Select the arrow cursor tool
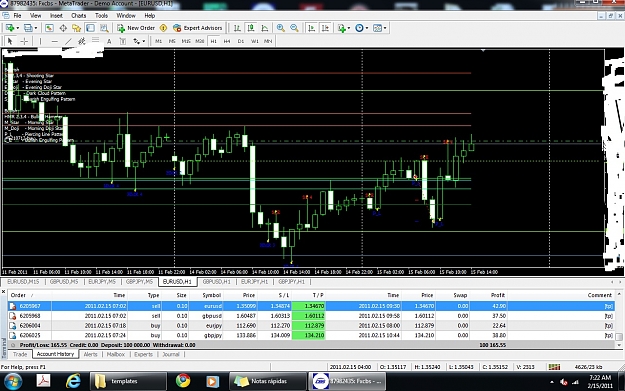The height and width of the screenshot is (391, 625). pyautogui.click(x=10, y=41)
